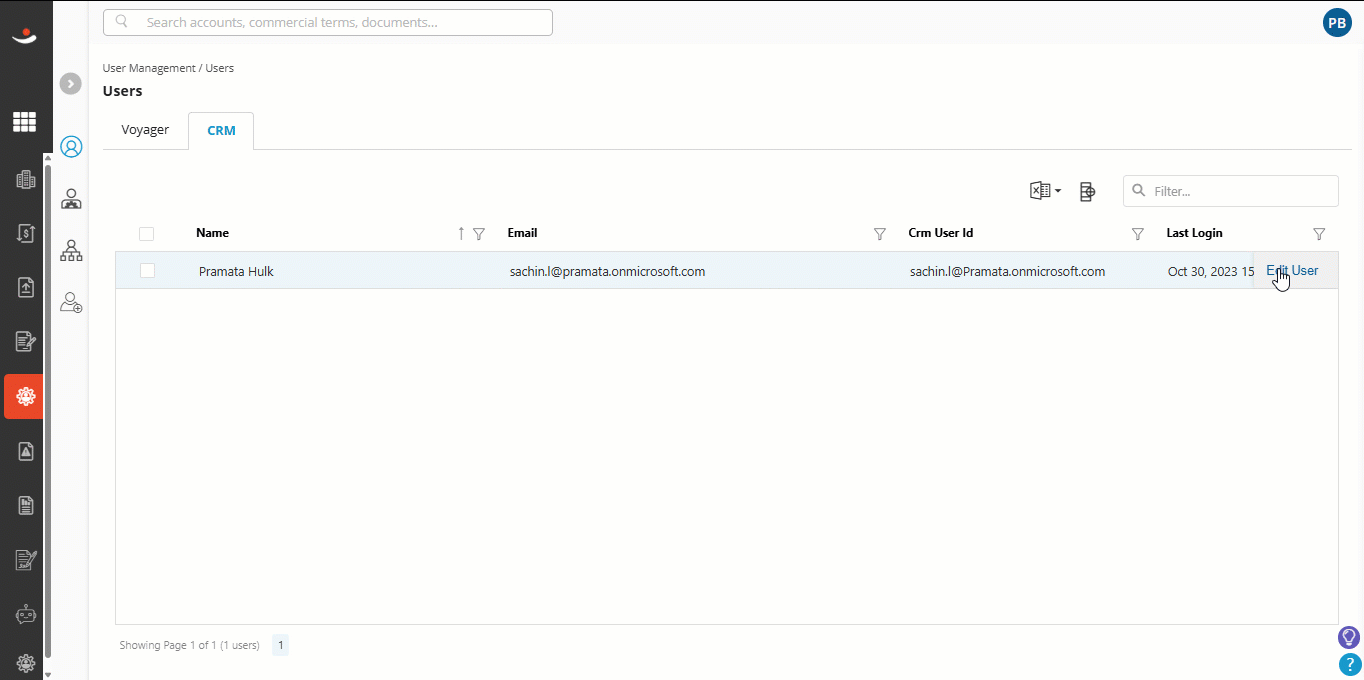Open the Last Login filter icon
The image size is (1364, 680).
pyautogui.click(x=1319, y=234)
